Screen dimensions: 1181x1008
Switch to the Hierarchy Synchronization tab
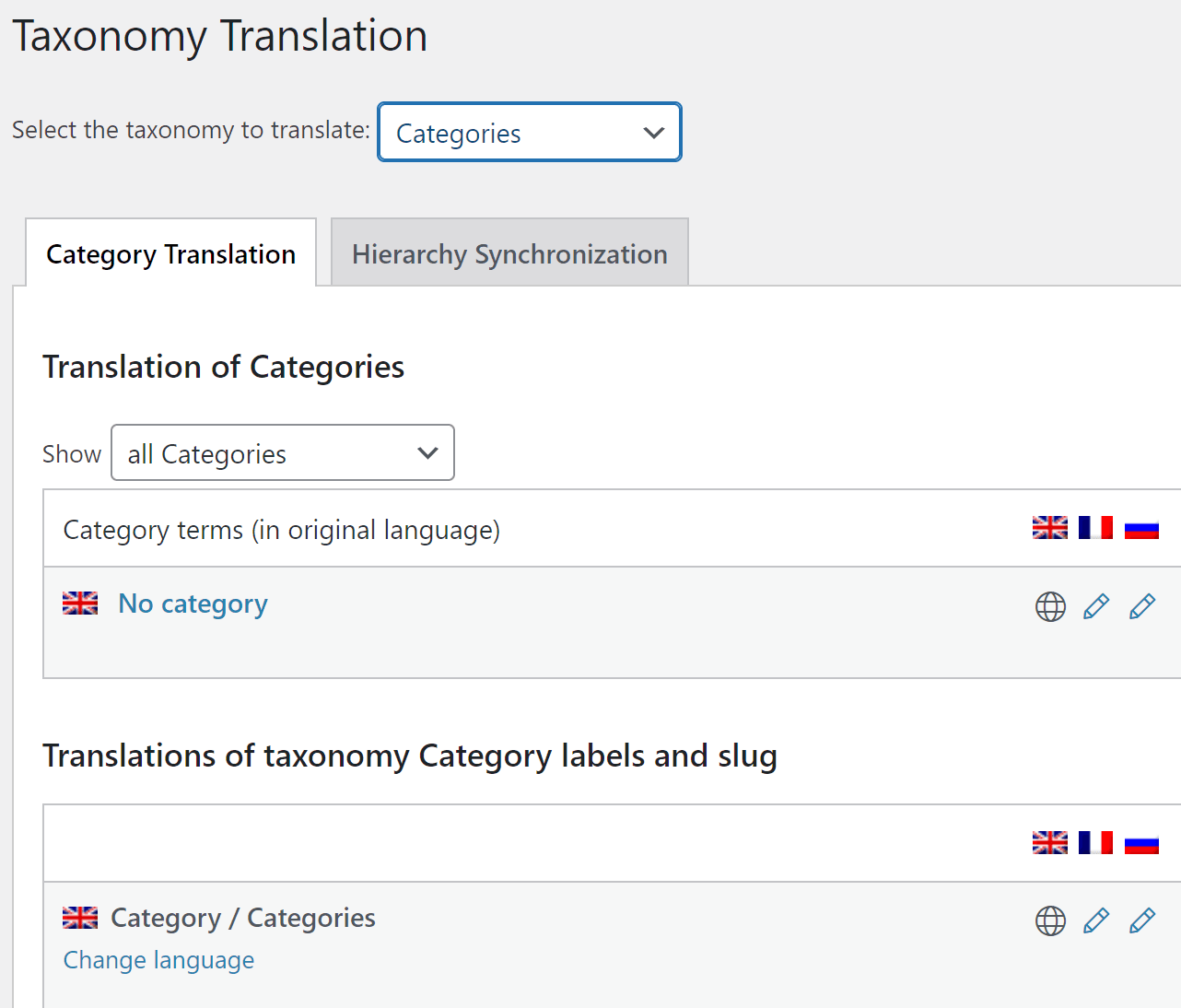(x=509, y=253)
